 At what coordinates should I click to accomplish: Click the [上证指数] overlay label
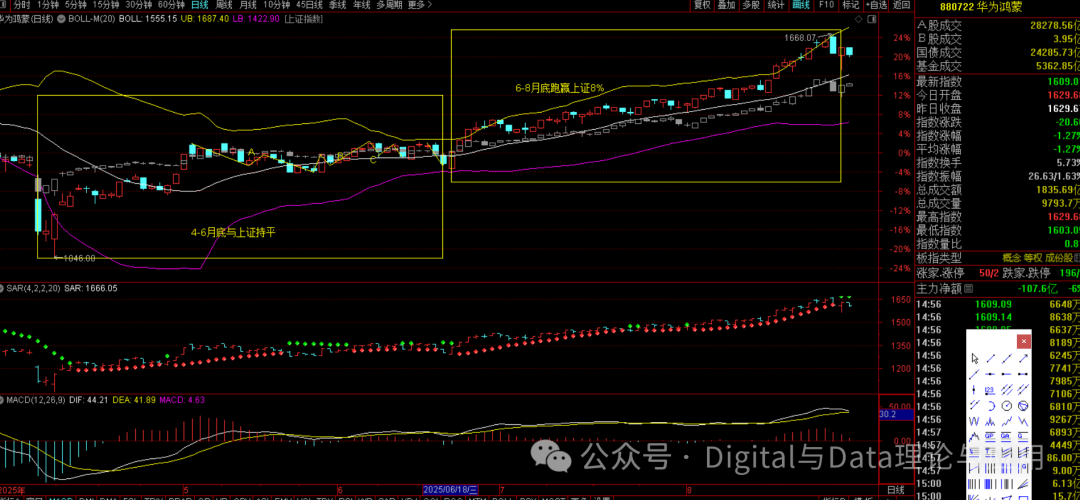click(302, 19)
